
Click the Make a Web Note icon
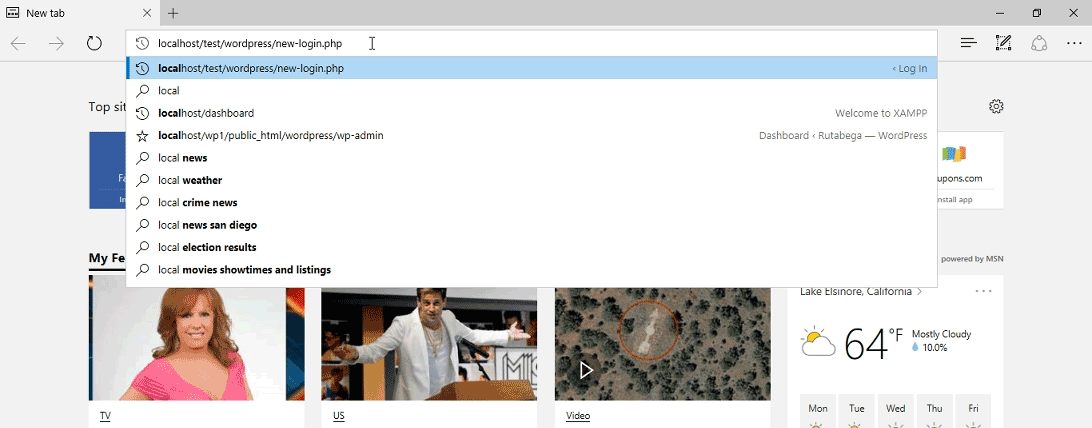[x=1003, y=43]
